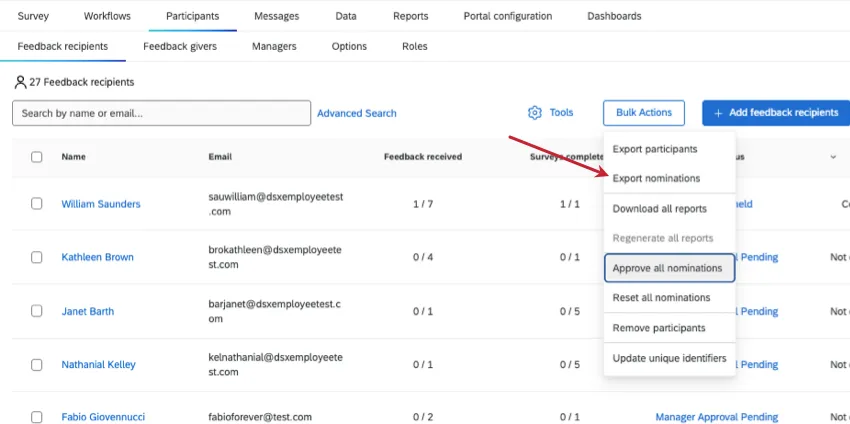This screenshot has height=424, width=850.
Task: Check the box for Janet Barth
Action: click(x=36, y=311)
